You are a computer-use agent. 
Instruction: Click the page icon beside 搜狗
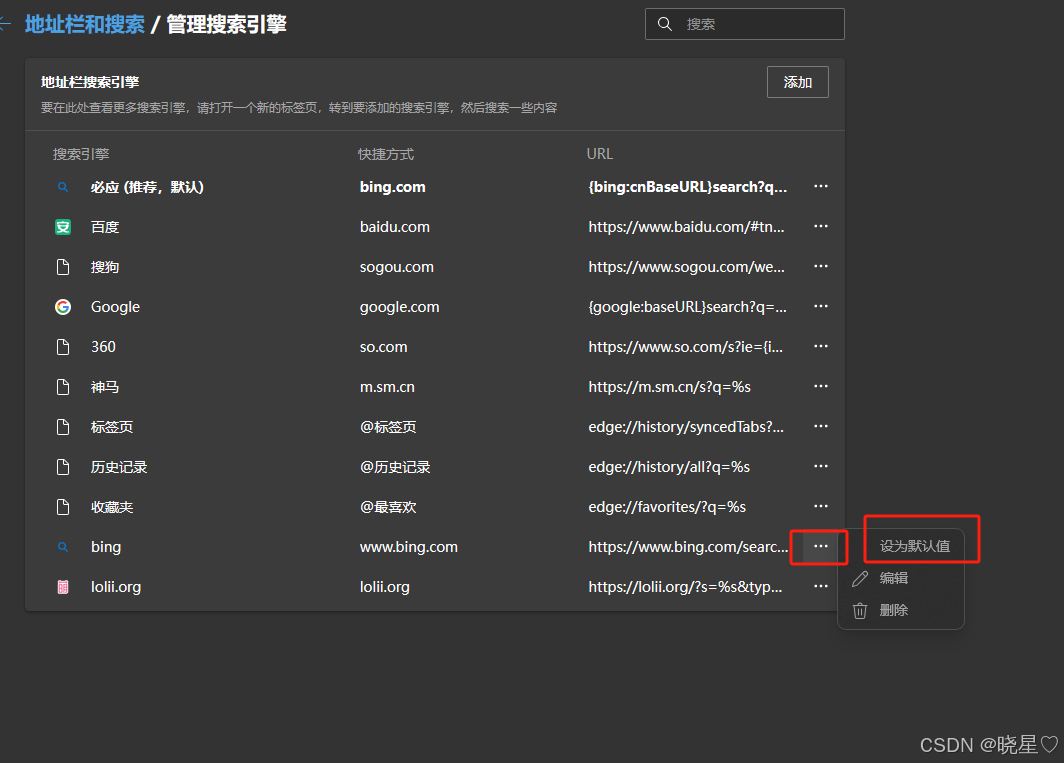63,267
